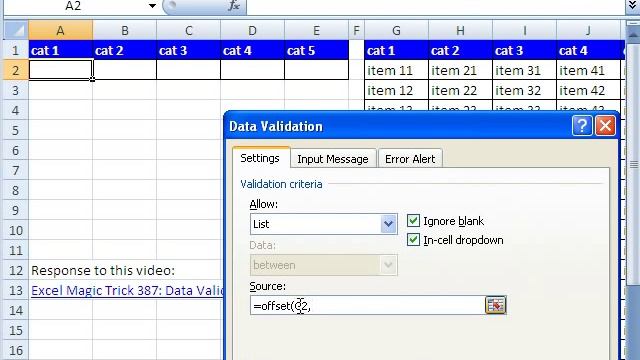
Task: Click cell A1 containing cat 1
Action: click(x=60, y=50)
